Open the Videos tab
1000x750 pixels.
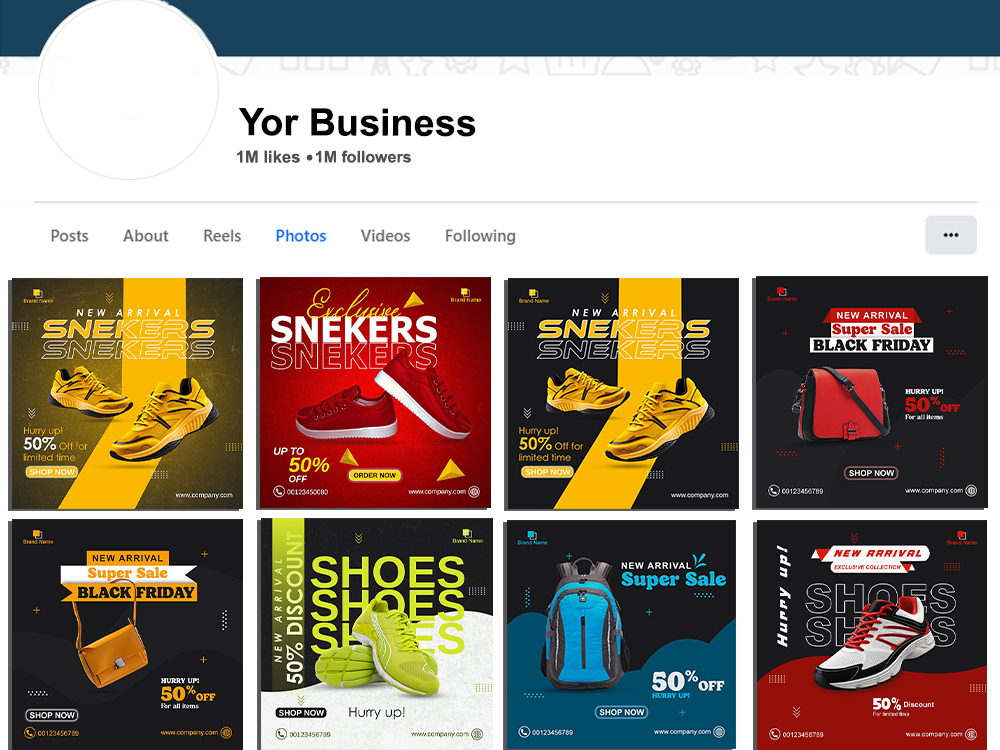click(x=385, y=236)
